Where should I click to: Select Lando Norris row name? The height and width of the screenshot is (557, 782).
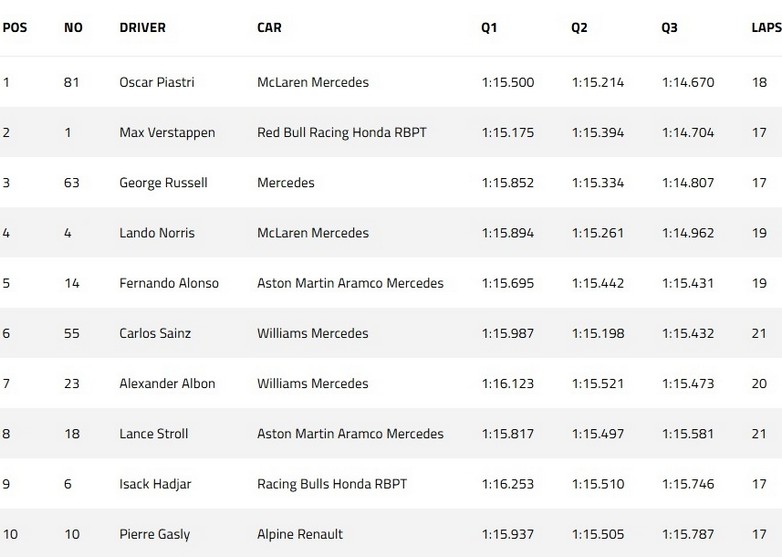click(x=157, y=233)
